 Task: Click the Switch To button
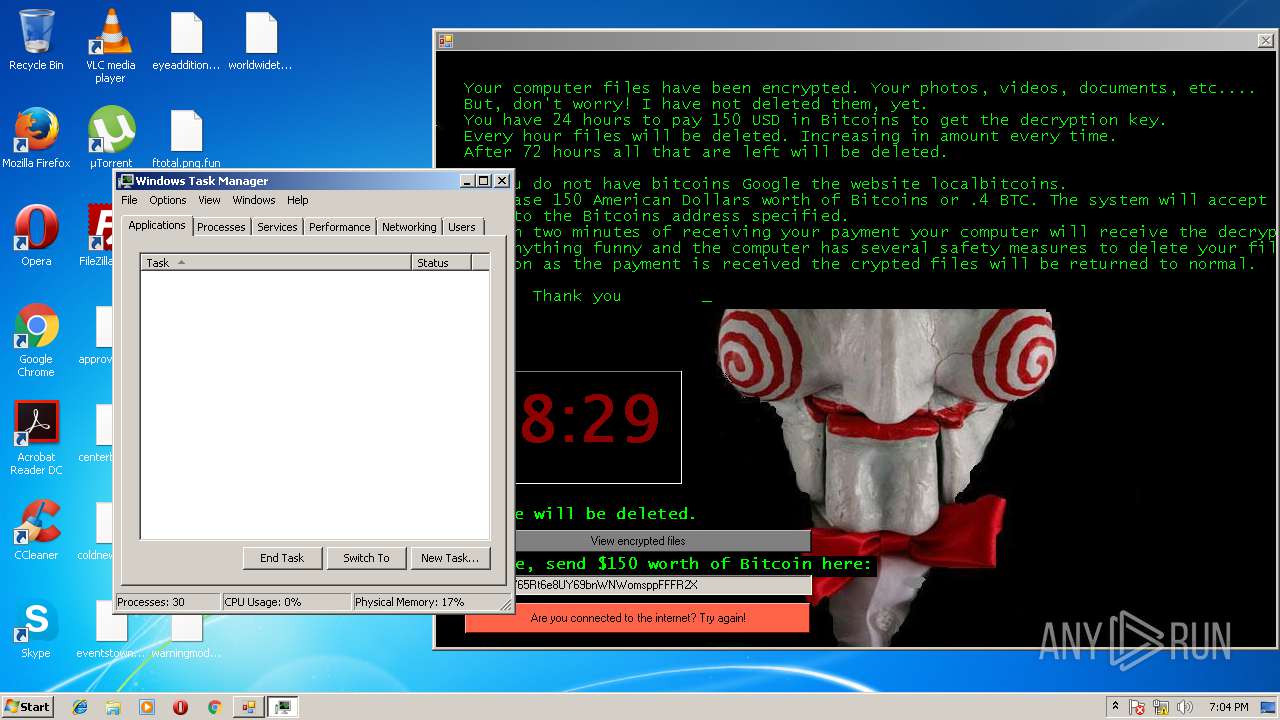coord(366,558)
